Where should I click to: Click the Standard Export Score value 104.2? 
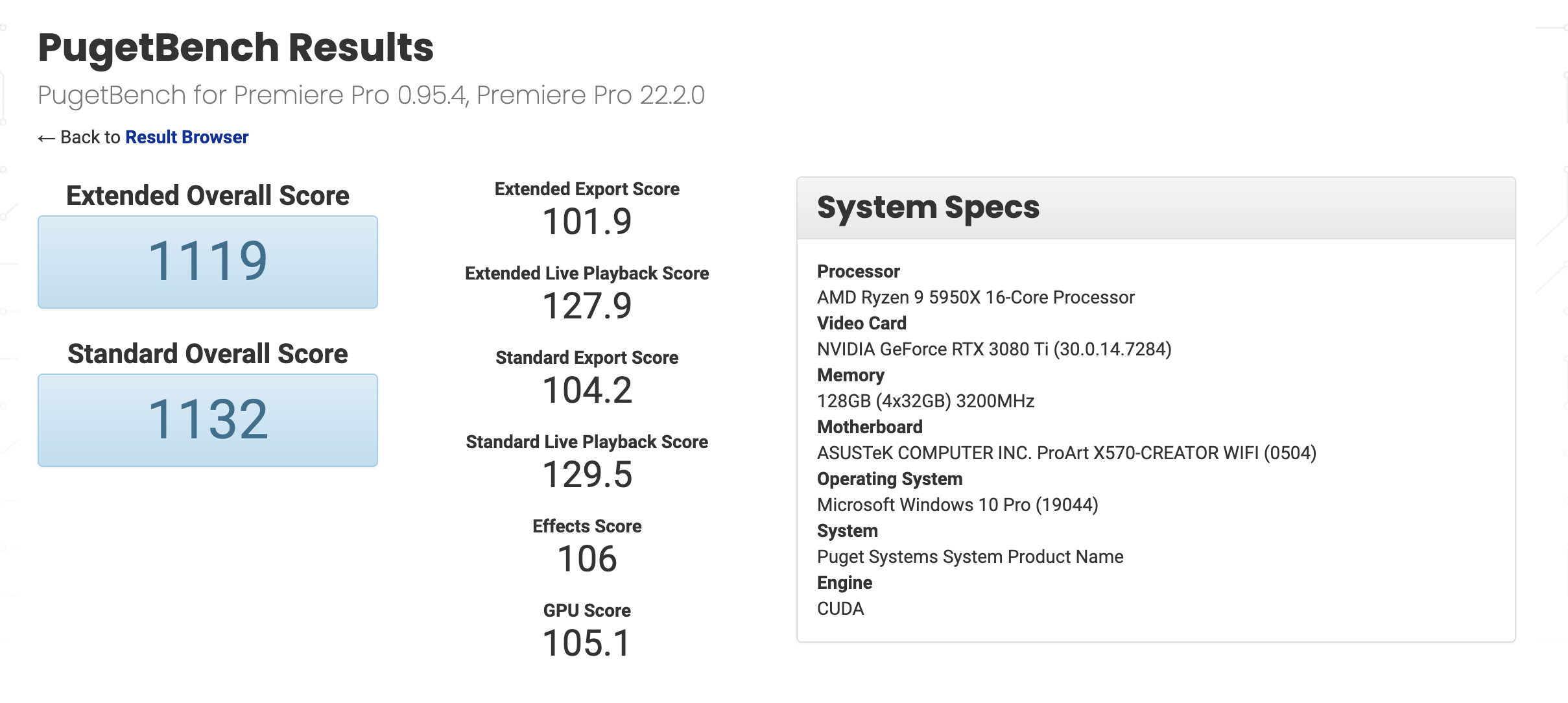click(x=587, y=390)
